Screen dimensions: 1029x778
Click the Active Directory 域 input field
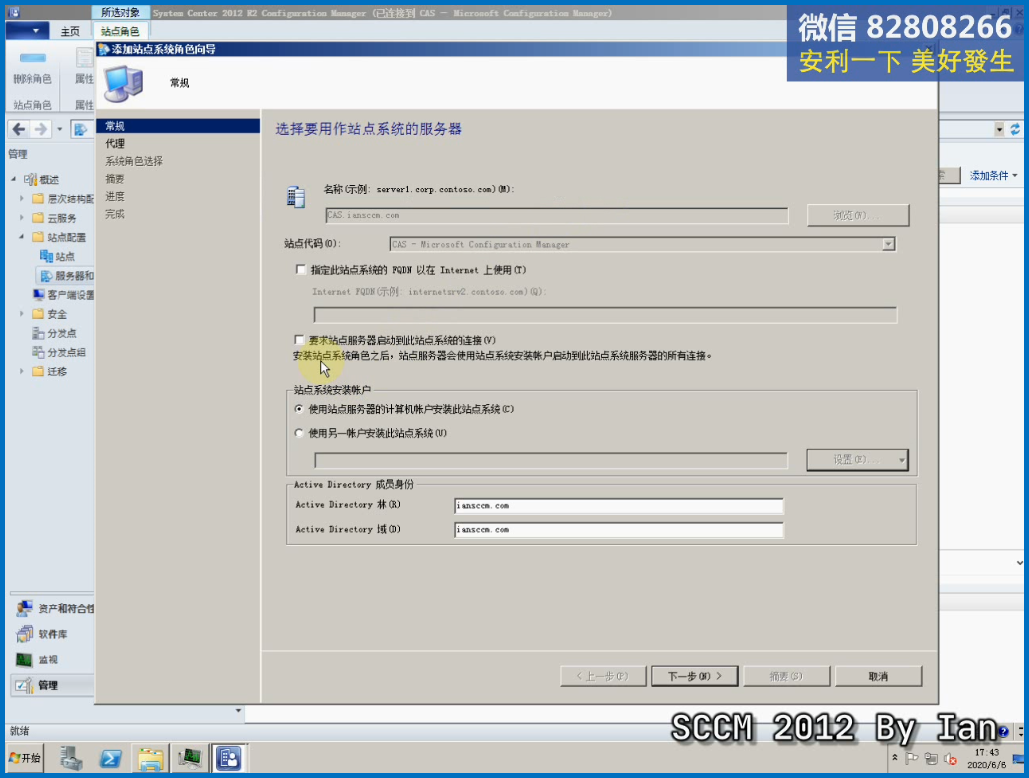click(618, 529)
